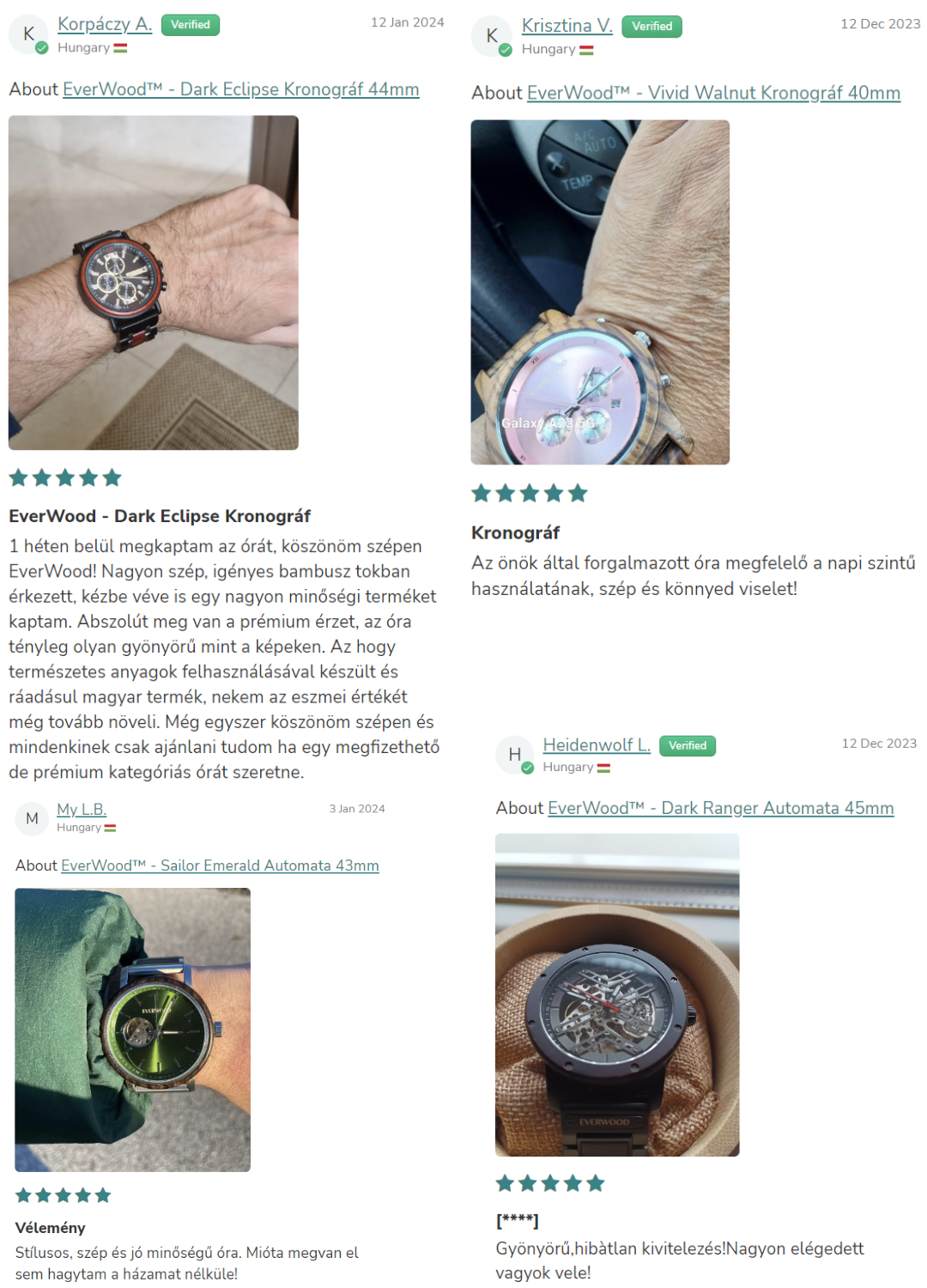
Task: Open My L.B. reviewer profile link
Action: click(x=82, y=809)
